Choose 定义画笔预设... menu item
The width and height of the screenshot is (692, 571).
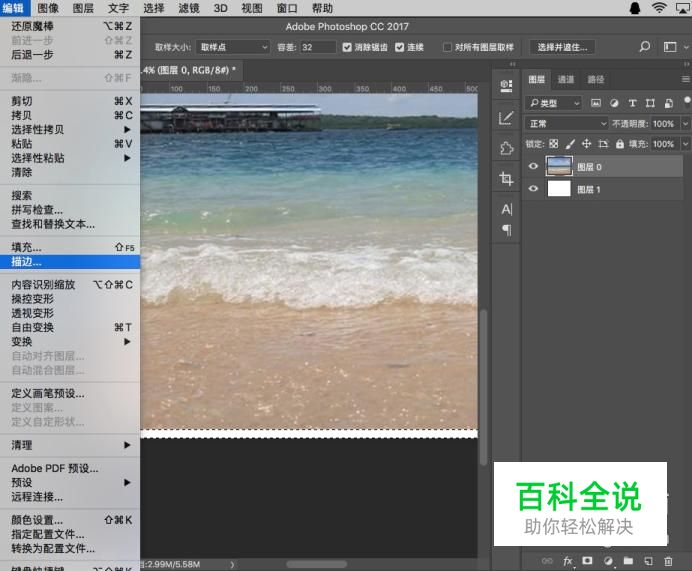coord(71,393)
